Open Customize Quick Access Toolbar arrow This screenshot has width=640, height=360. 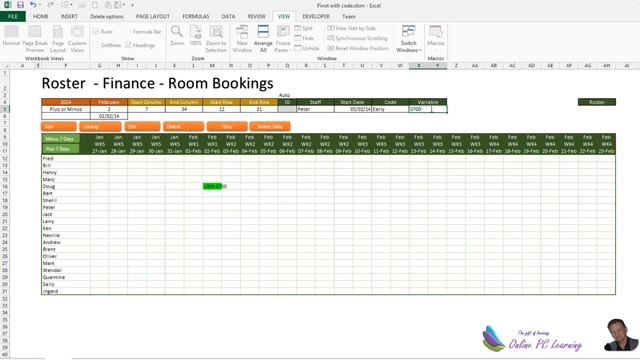pos(133,5)
